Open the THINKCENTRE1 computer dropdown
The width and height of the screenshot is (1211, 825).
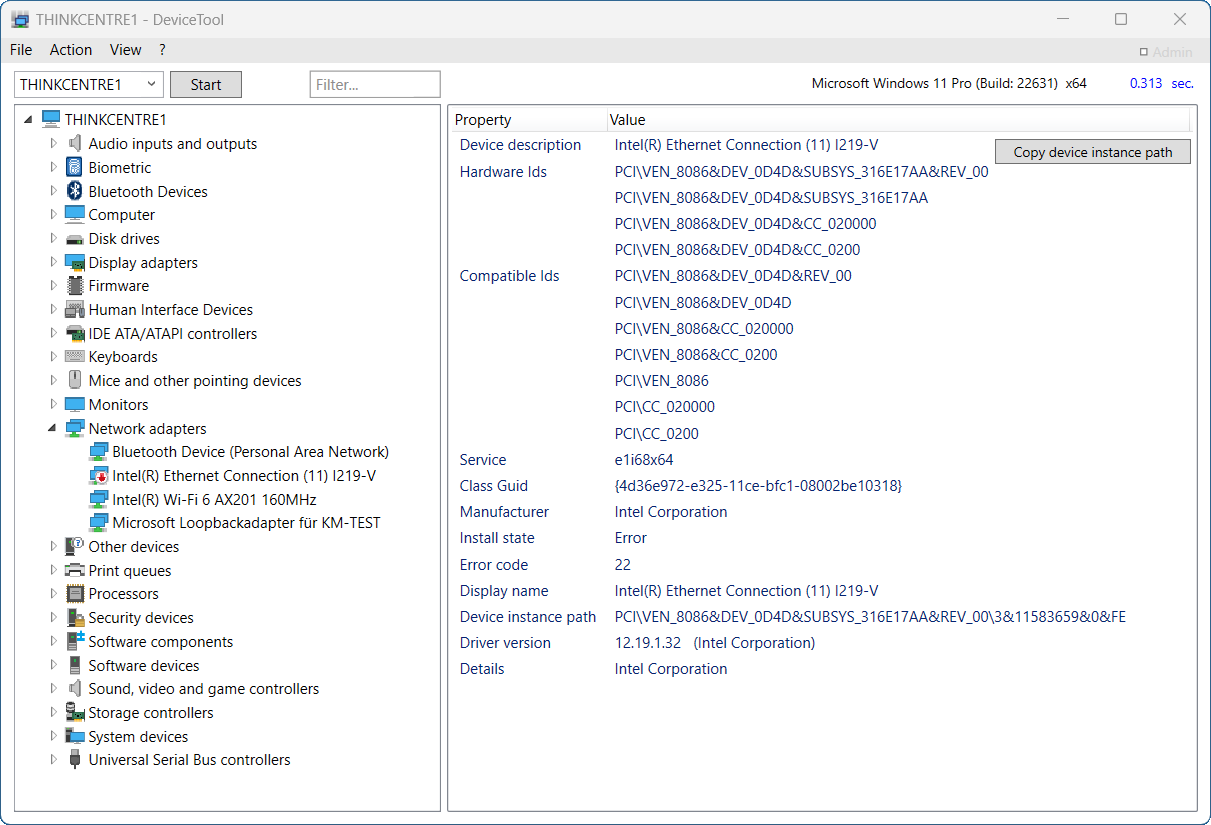151,85
